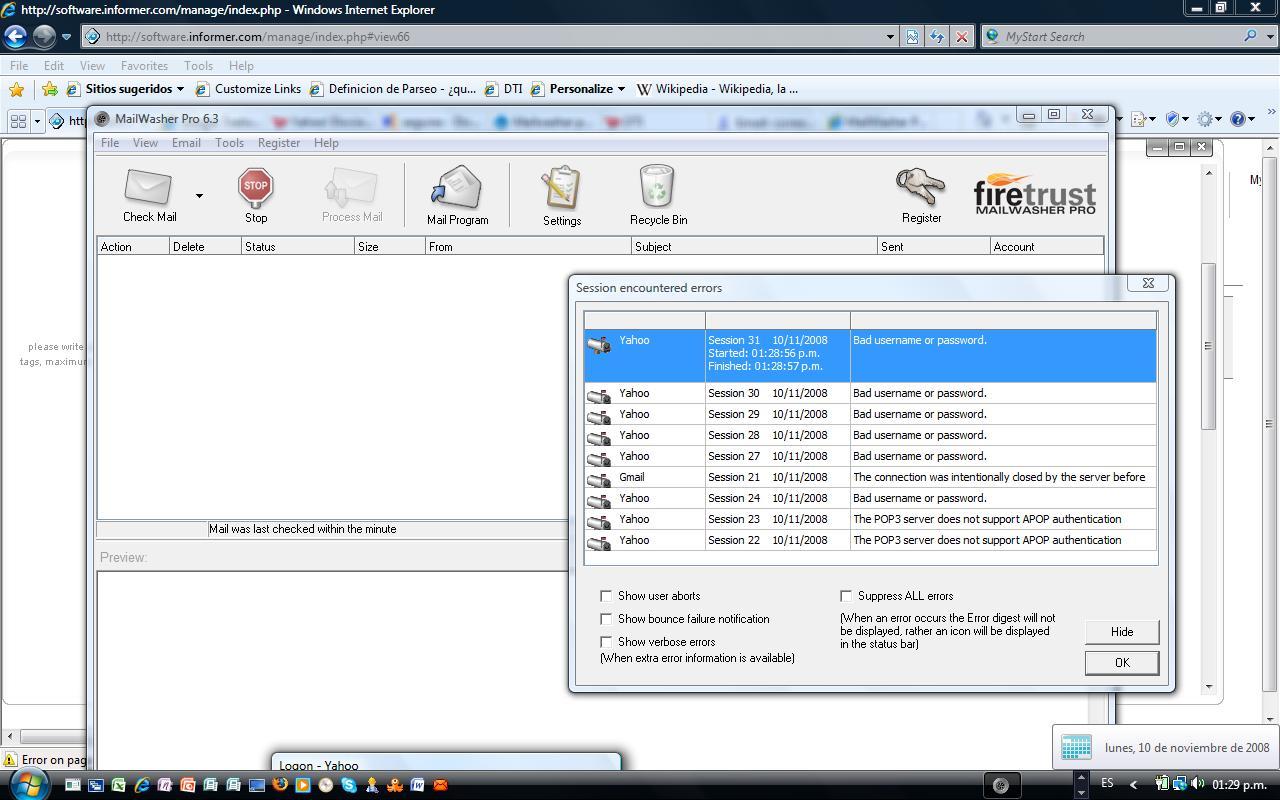Show hidden system tray icons arrow
Viewport: 1280px width, 800px height.
coord(1132,785)
